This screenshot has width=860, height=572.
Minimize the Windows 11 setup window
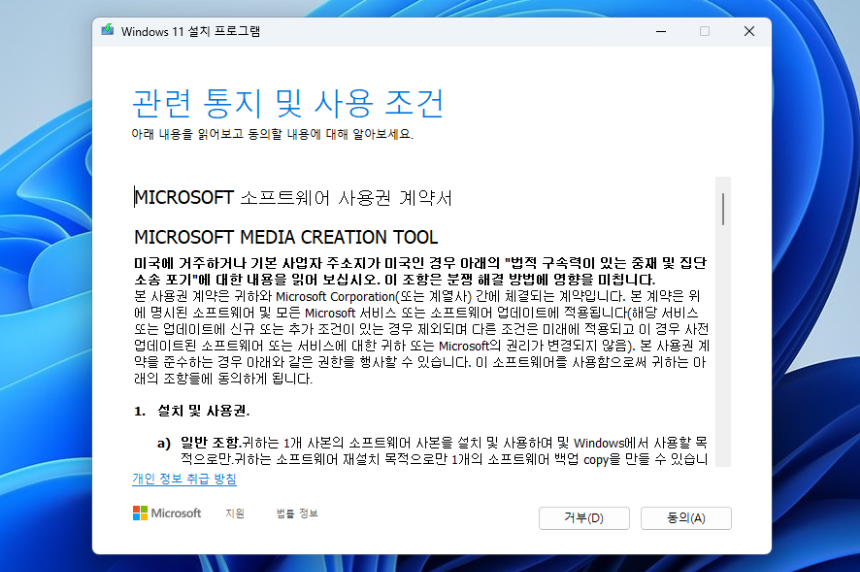(x=661, y=31)
